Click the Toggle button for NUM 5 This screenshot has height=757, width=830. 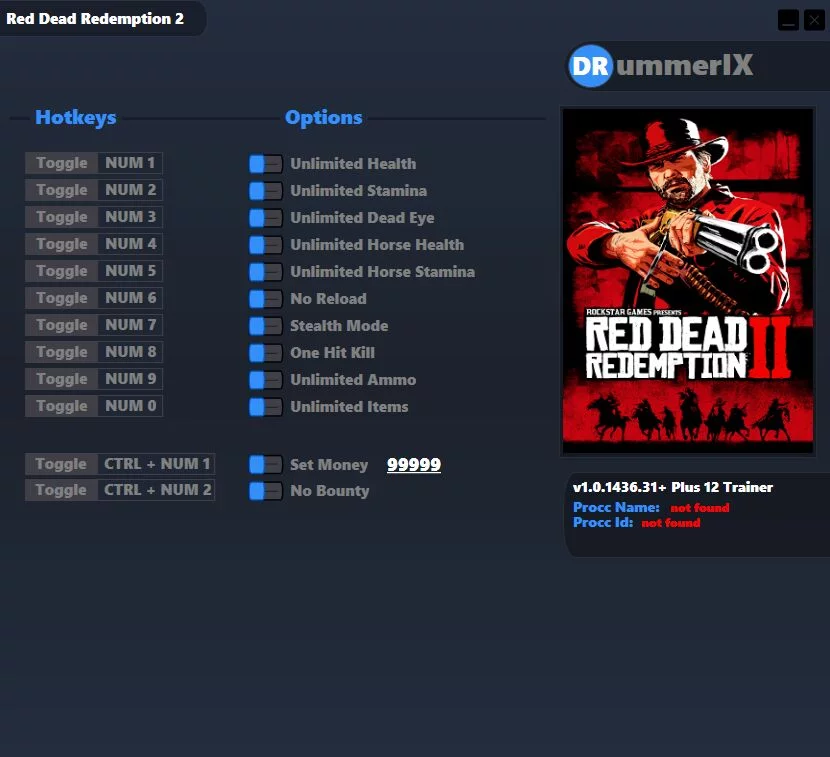(x=61, y=271)
